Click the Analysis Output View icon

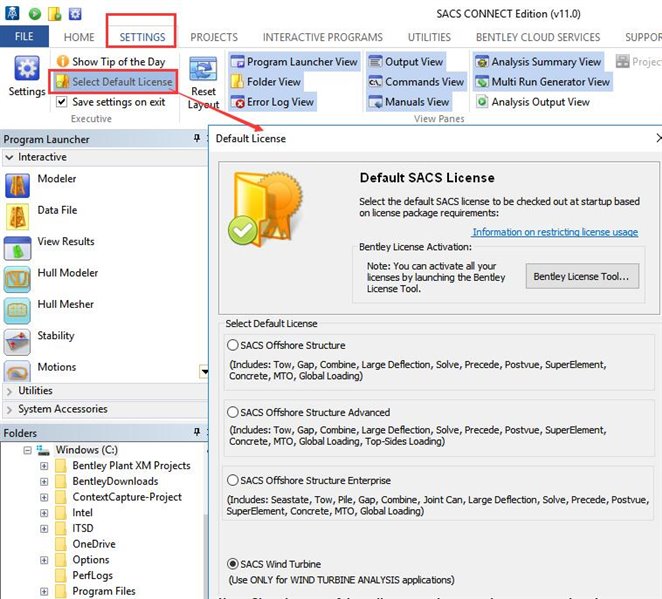coord(482,102)
